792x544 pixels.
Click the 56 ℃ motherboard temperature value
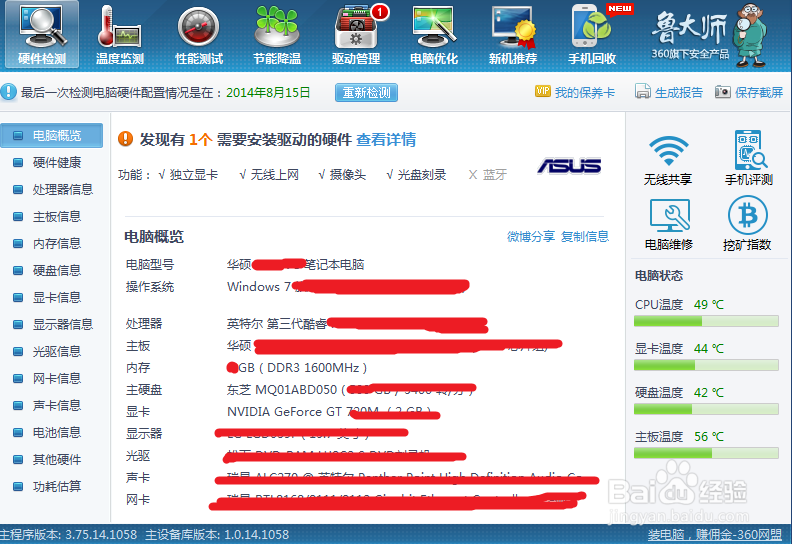709,436
